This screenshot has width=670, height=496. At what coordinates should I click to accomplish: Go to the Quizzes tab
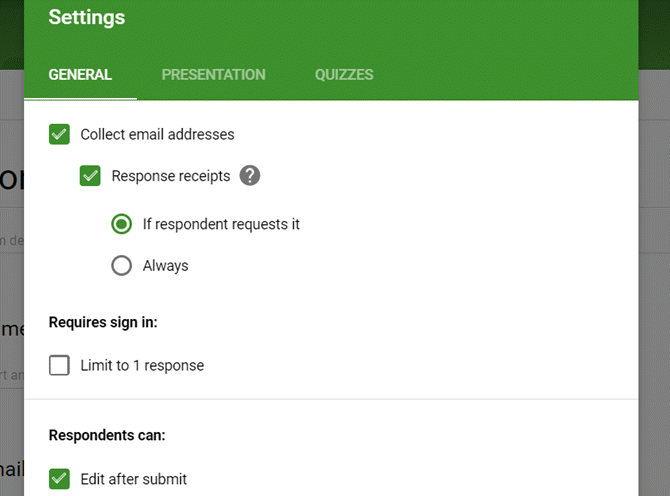click(344, 75)
